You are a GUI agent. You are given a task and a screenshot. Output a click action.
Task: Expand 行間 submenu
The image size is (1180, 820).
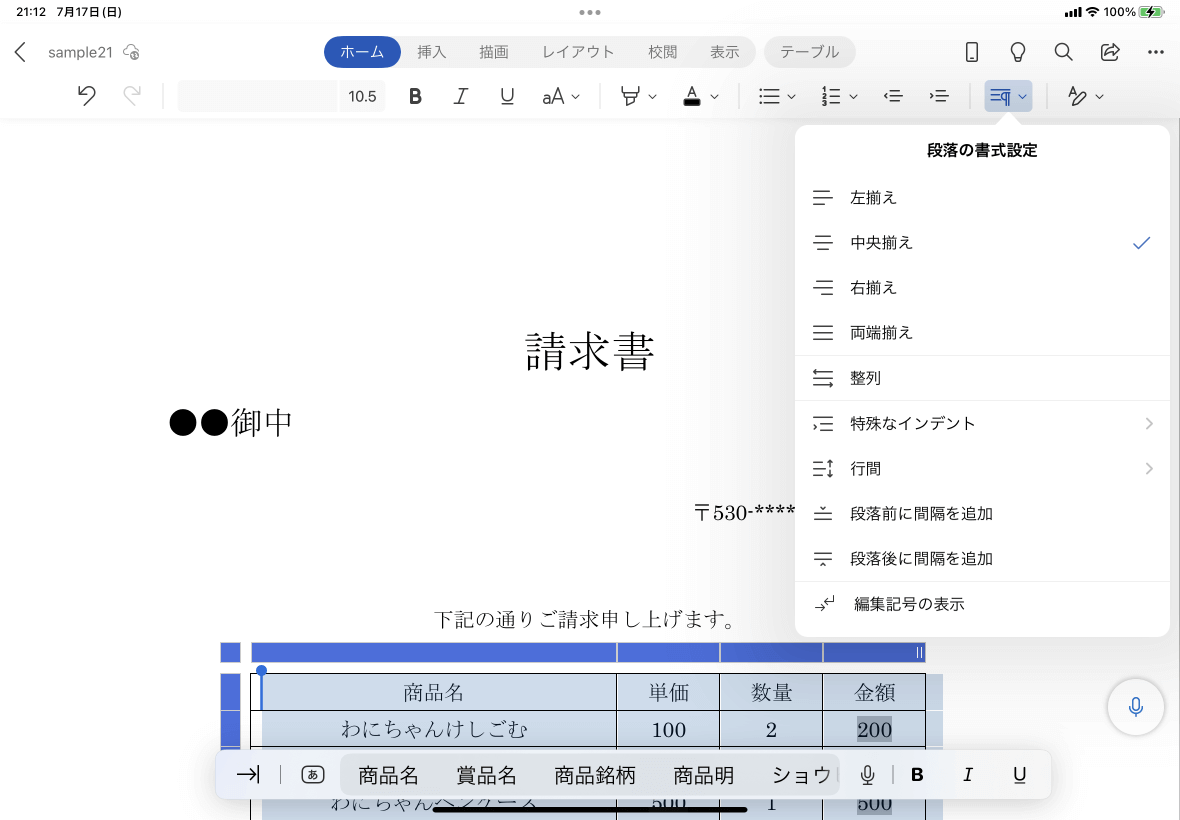coord(982,469)
